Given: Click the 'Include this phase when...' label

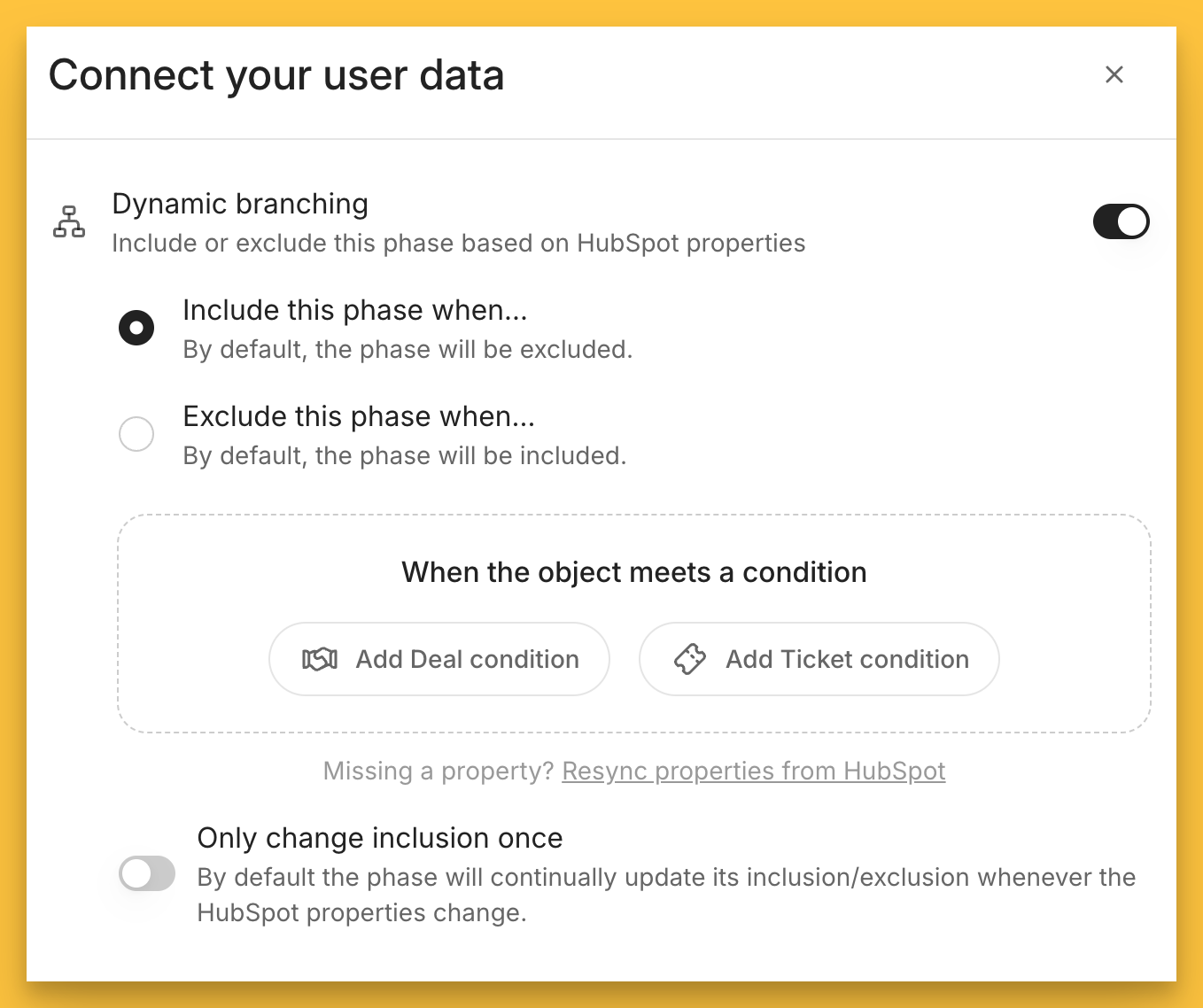Looking at the screenshot, I should coord(354,310).
